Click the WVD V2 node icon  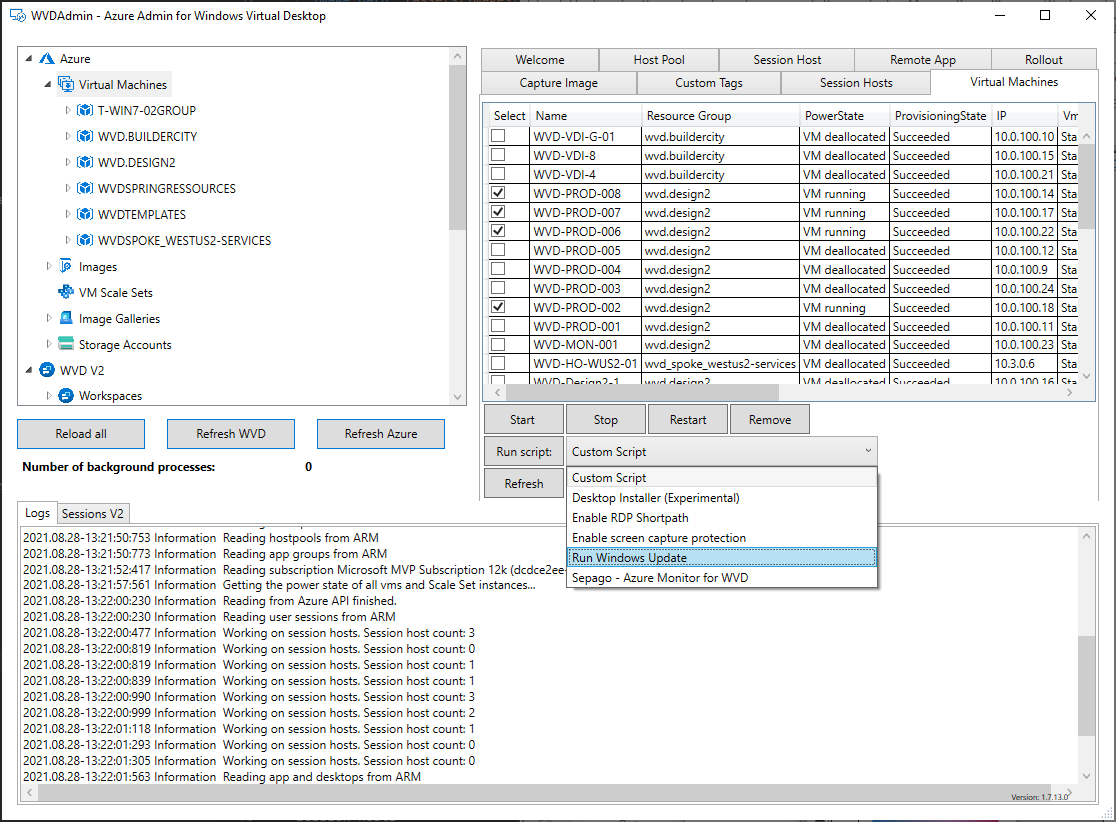click(x=47, y=370)
